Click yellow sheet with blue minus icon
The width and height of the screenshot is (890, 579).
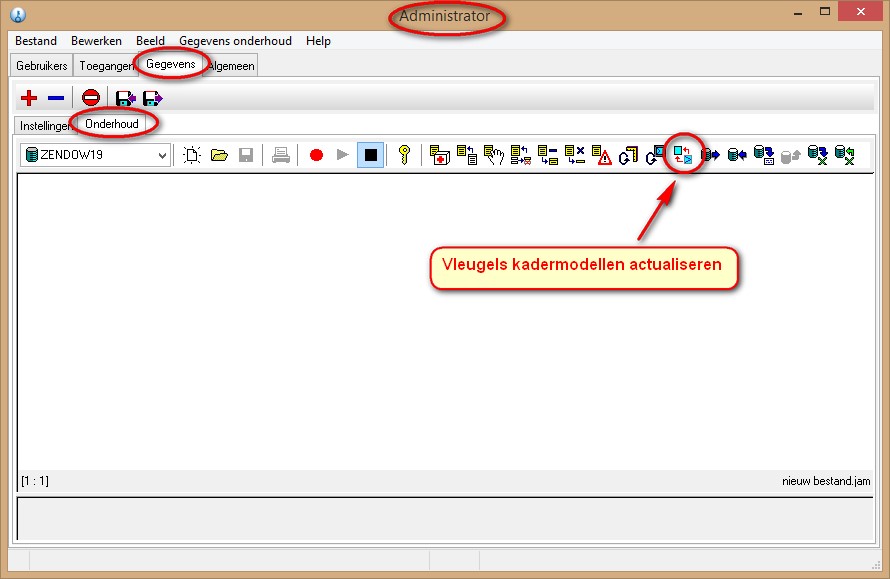[x=548, y=154]
